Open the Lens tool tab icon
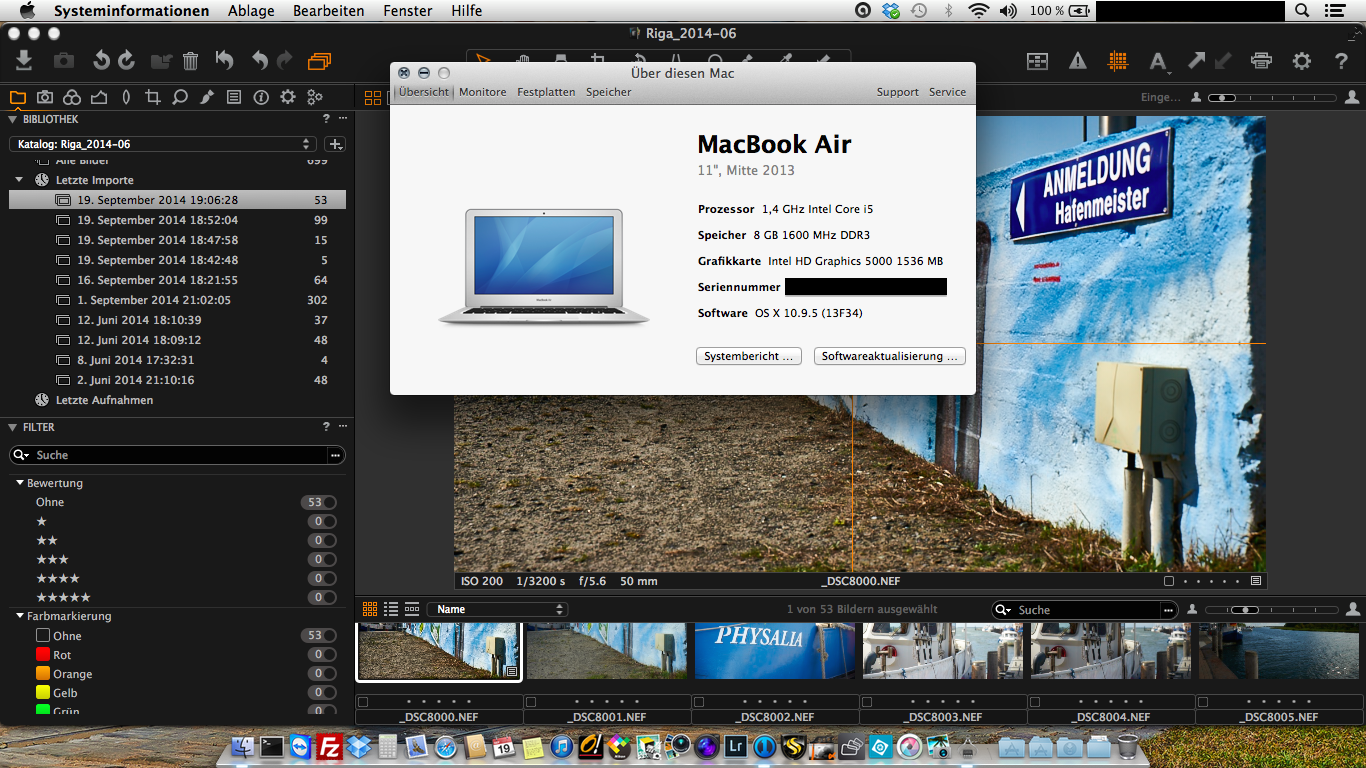The width and height of the screenshot is (1366, 768). coord(126,97)
